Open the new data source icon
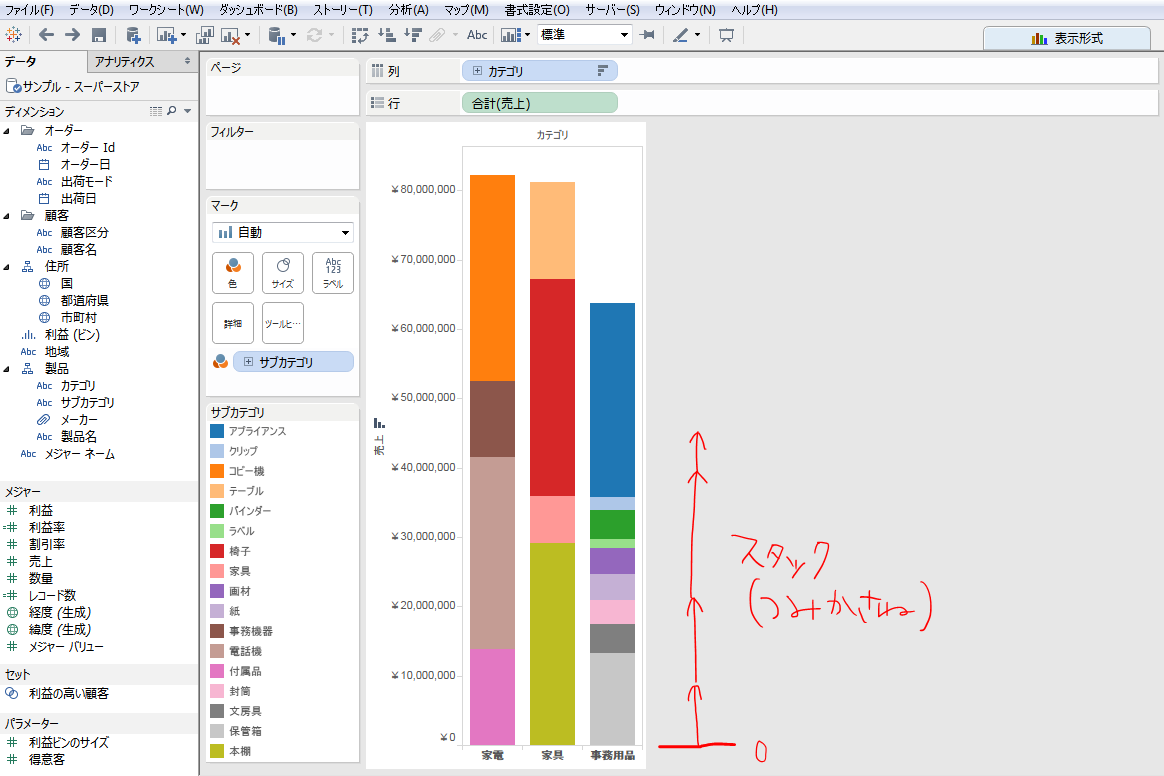This screenshot has width=1164, height=776. coord(133,34)
